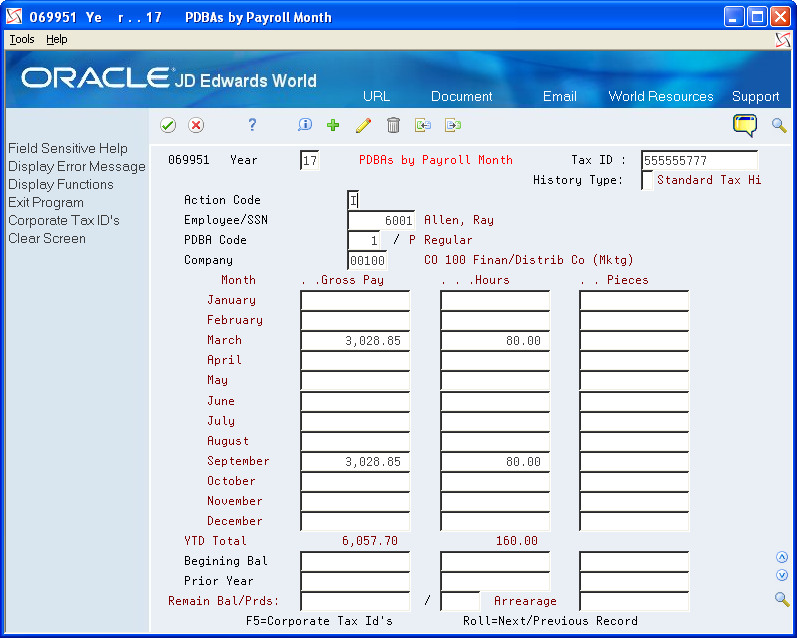Screen dimensions: 797x638
Task: Click the title bar application icon
Action: click(14, 17)
